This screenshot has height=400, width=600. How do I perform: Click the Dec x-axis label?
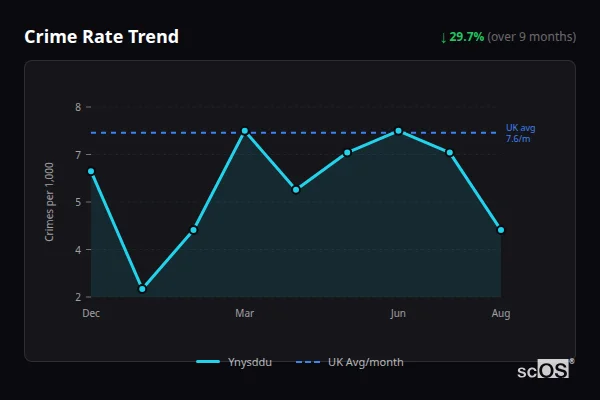coord(91,313)
